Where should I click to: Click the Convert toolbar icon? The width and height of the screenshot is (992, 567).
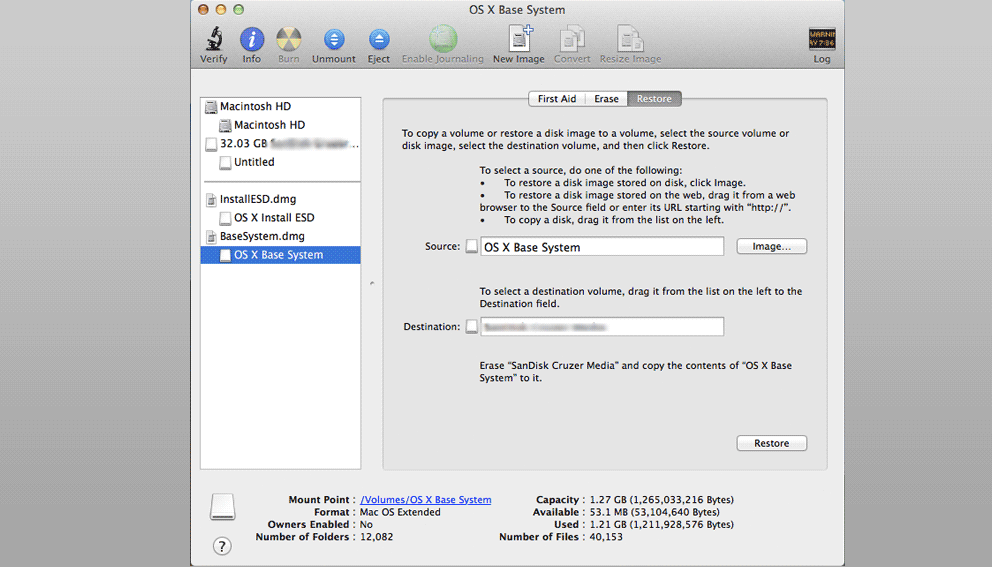click(x=572, y=39)
